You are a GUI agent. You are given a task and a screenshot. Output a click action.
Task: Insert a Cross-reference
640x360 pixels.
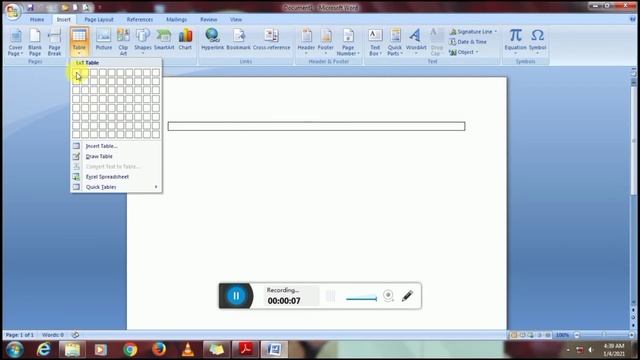(271, 40)
